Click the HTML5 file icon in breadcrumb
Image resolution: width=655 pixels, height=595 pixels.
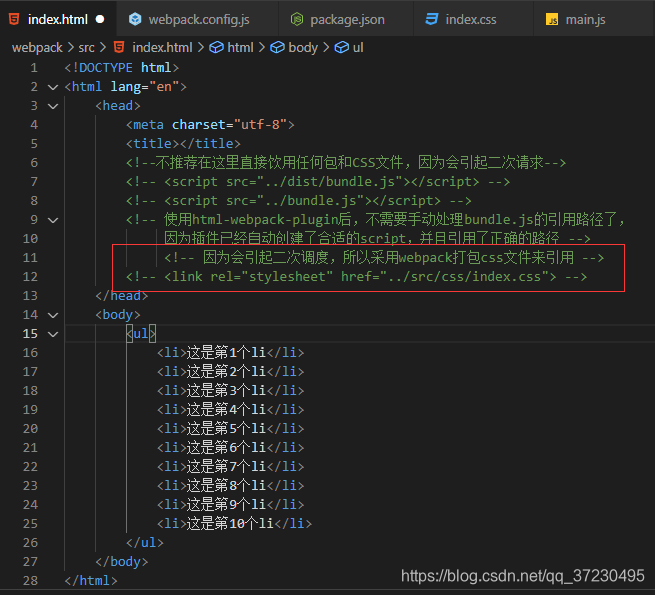tap(119, 47)
